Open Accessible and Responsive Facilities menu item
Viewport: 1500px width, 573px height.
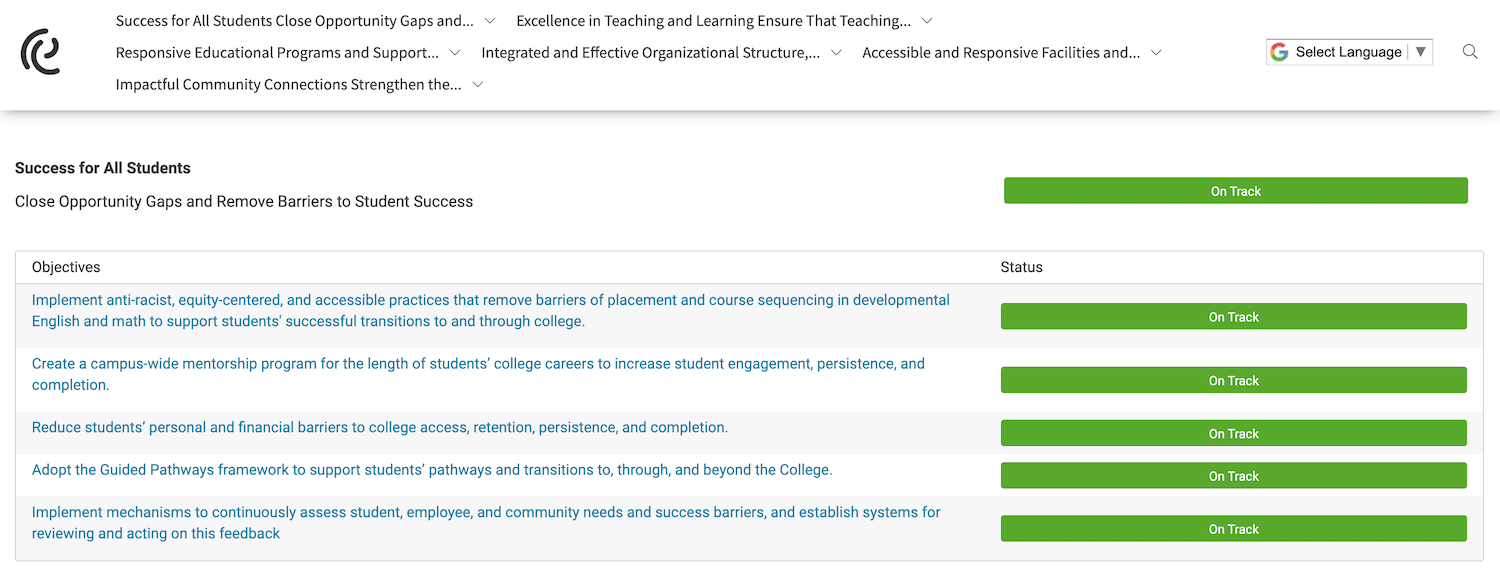point(1000,53)
